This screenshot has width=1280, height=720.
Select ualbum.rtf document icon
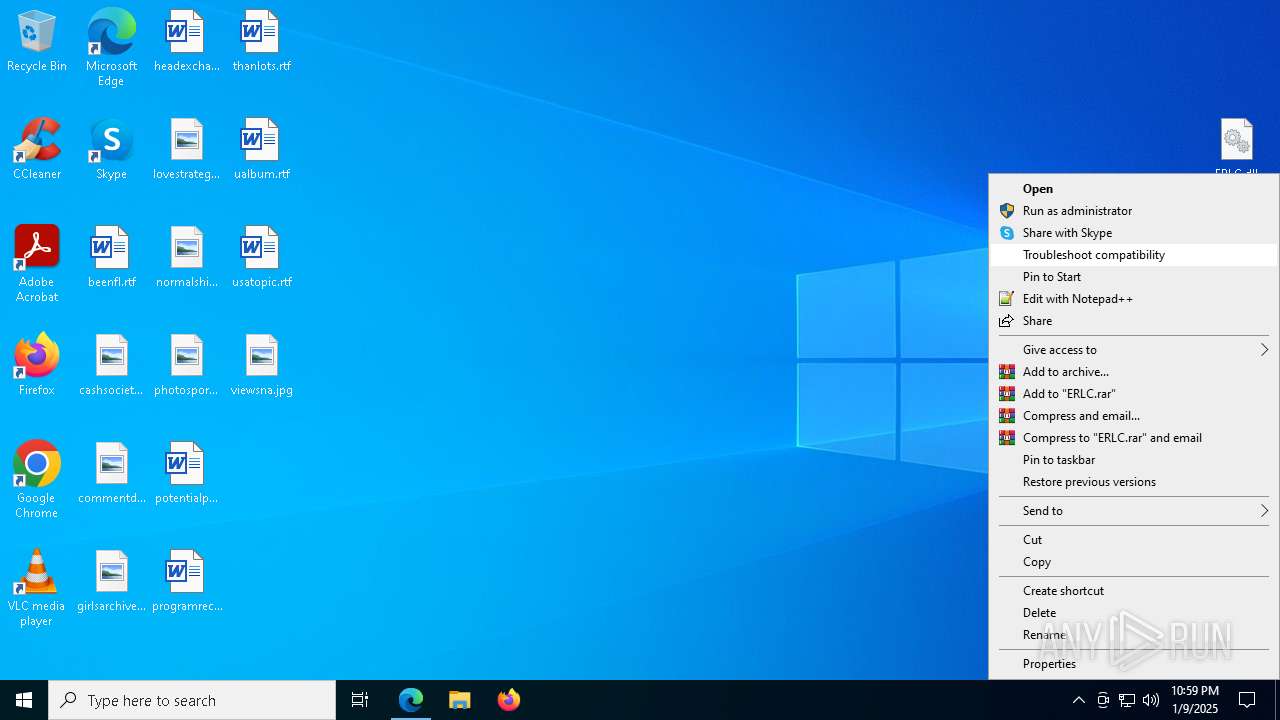pos(261,149)
